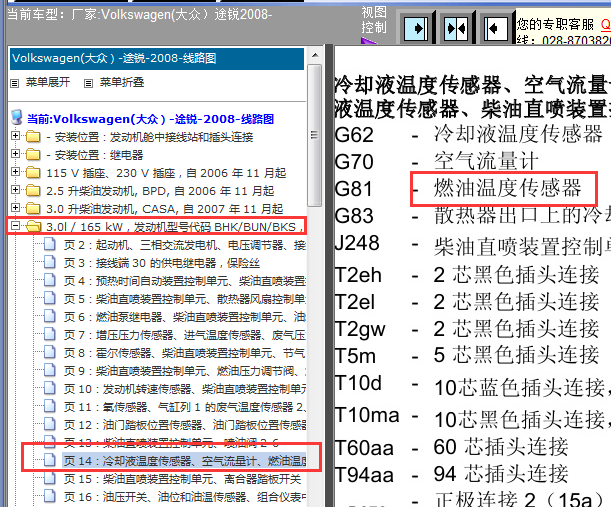Expand the 115 V 插座 folder node
The image size is (611, 507).
pyautogui.click(x=16, y=172)
